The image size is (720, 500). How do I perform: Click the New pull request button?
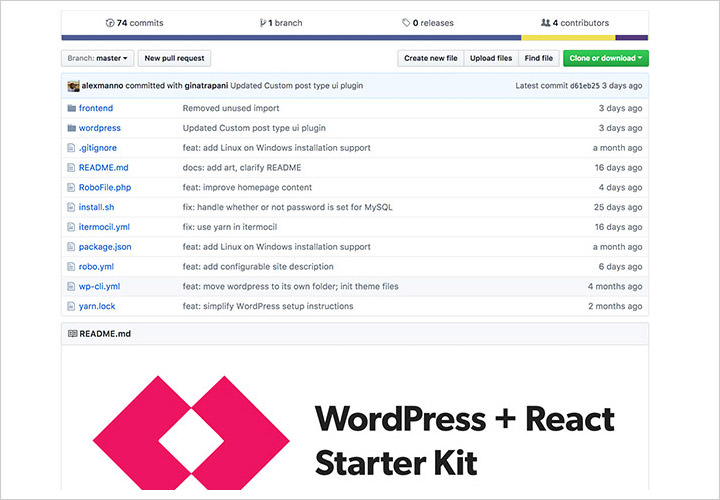[x=174, y=58]
